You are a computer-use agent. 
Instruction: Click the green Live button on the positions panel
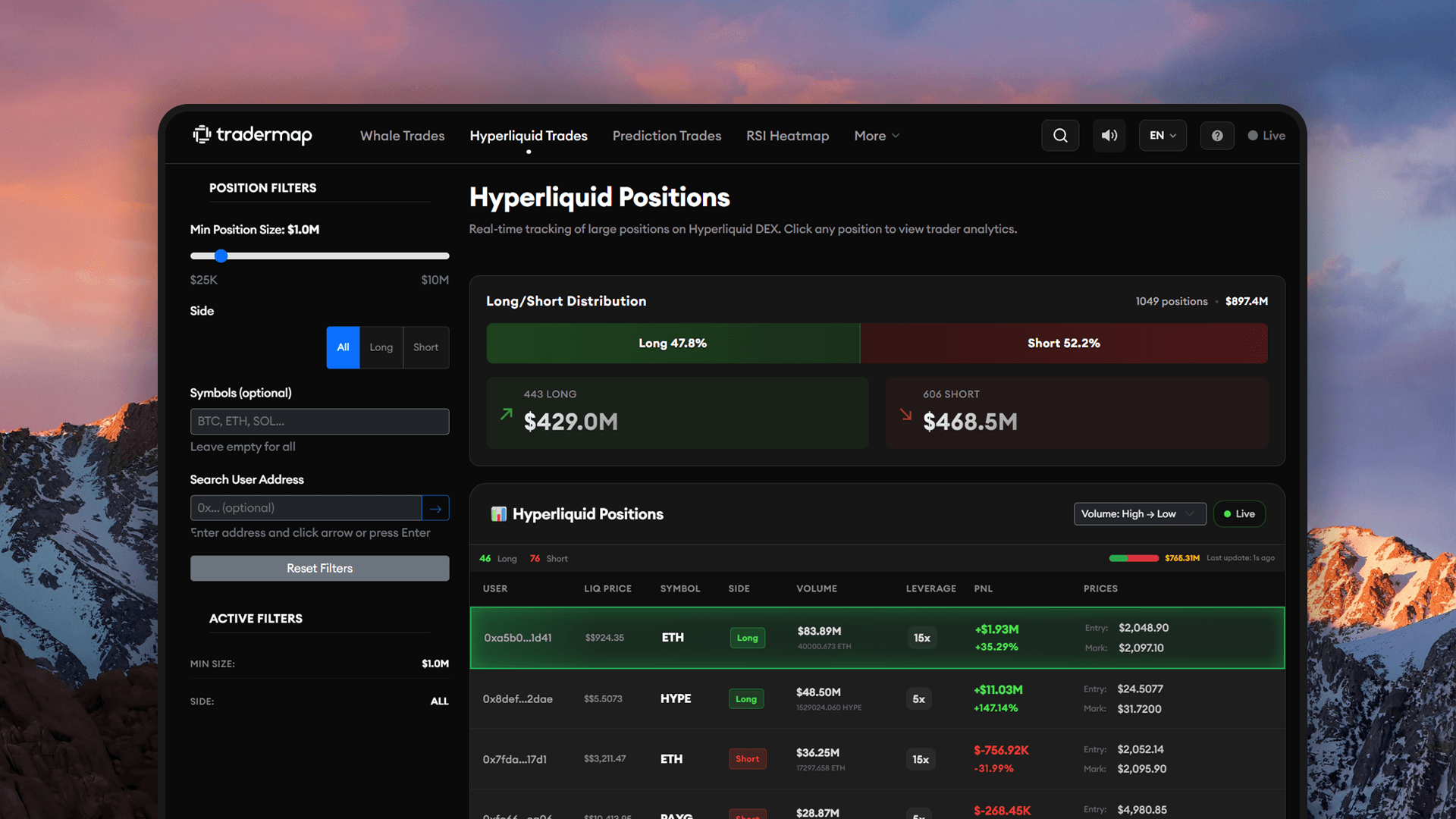pos(1239,513)
